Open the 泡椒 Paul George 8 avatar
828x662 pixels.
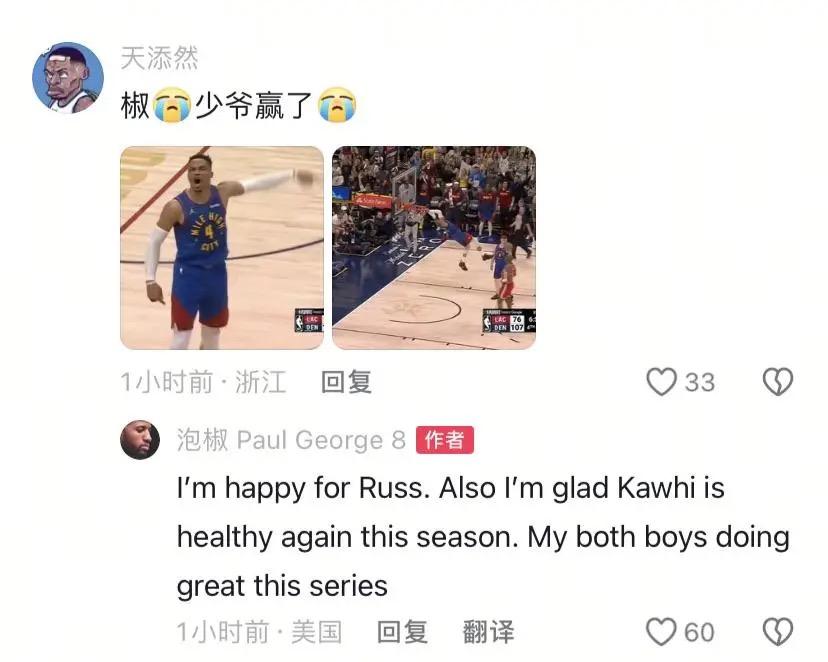(x=140, y=440)
